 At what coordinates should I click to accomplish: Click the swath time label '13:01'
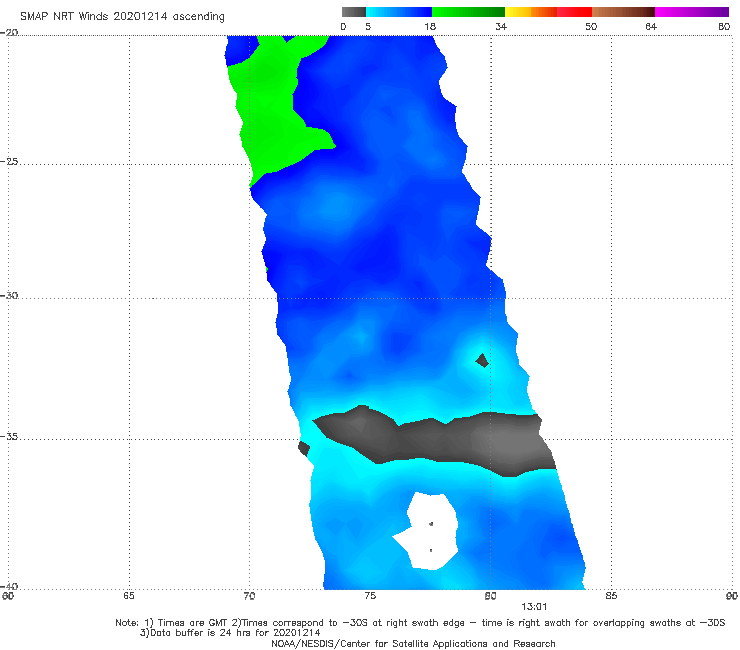(x=534, y=607)
